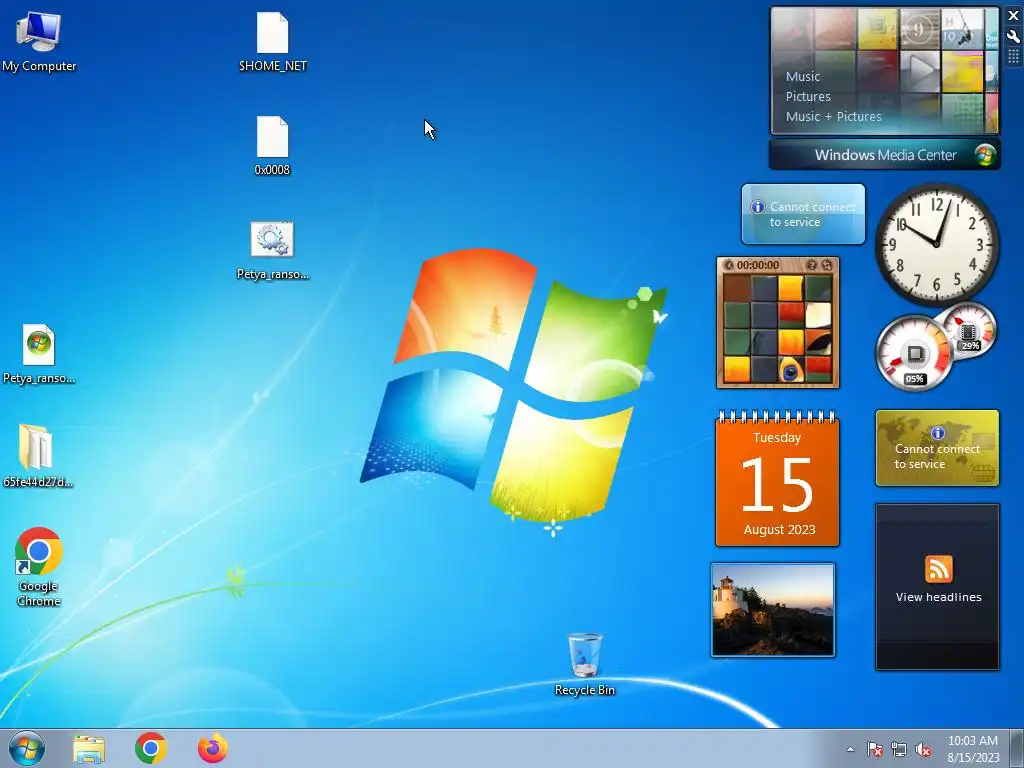Select the Google Chrome desktop shortcut
Screen dimensions: 1024x768
pyautogui.click(x=39, y=566)
